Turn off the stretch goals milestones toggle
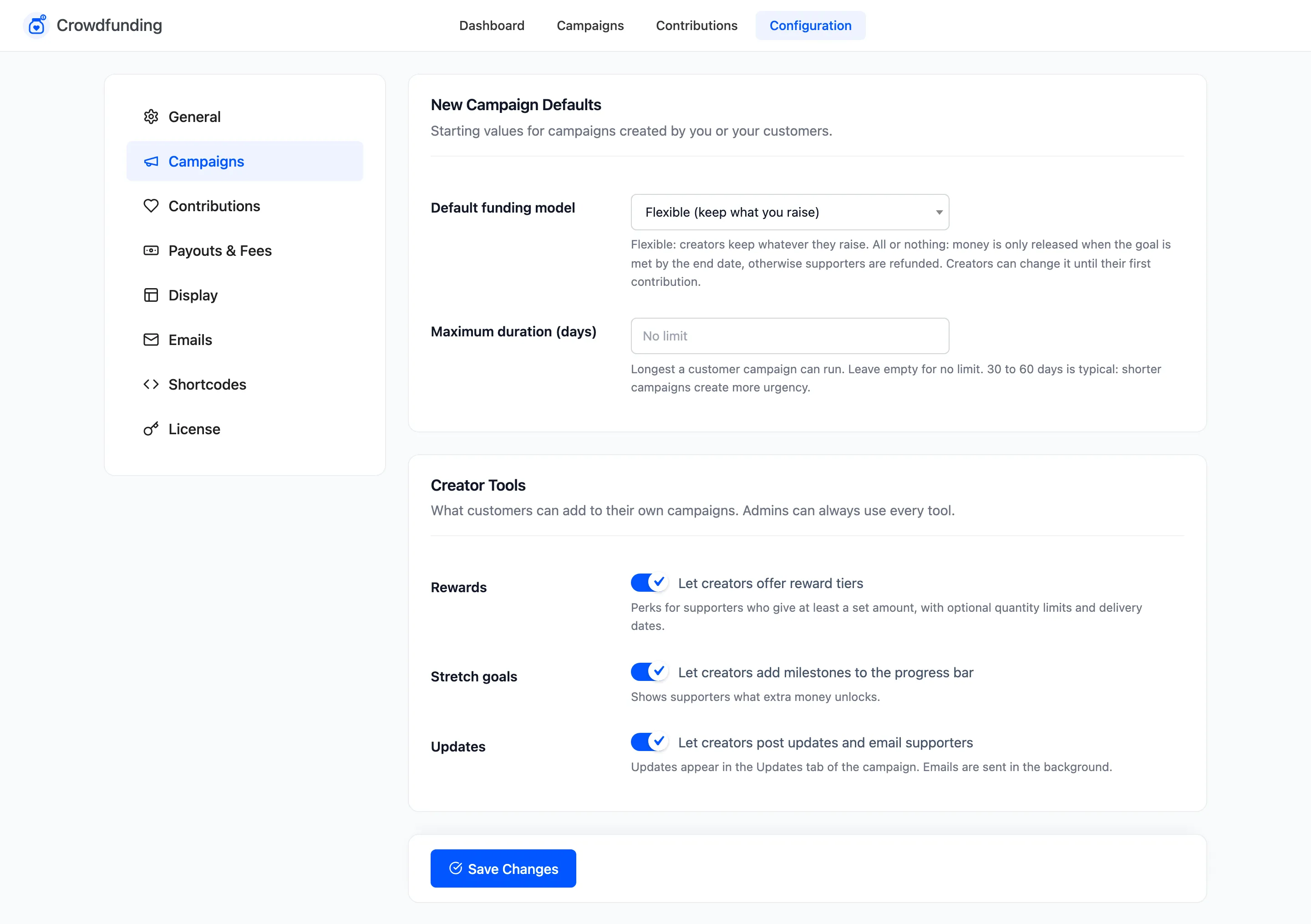Image resolution: width=1311 pixels, height=924 pixels. 649,671
